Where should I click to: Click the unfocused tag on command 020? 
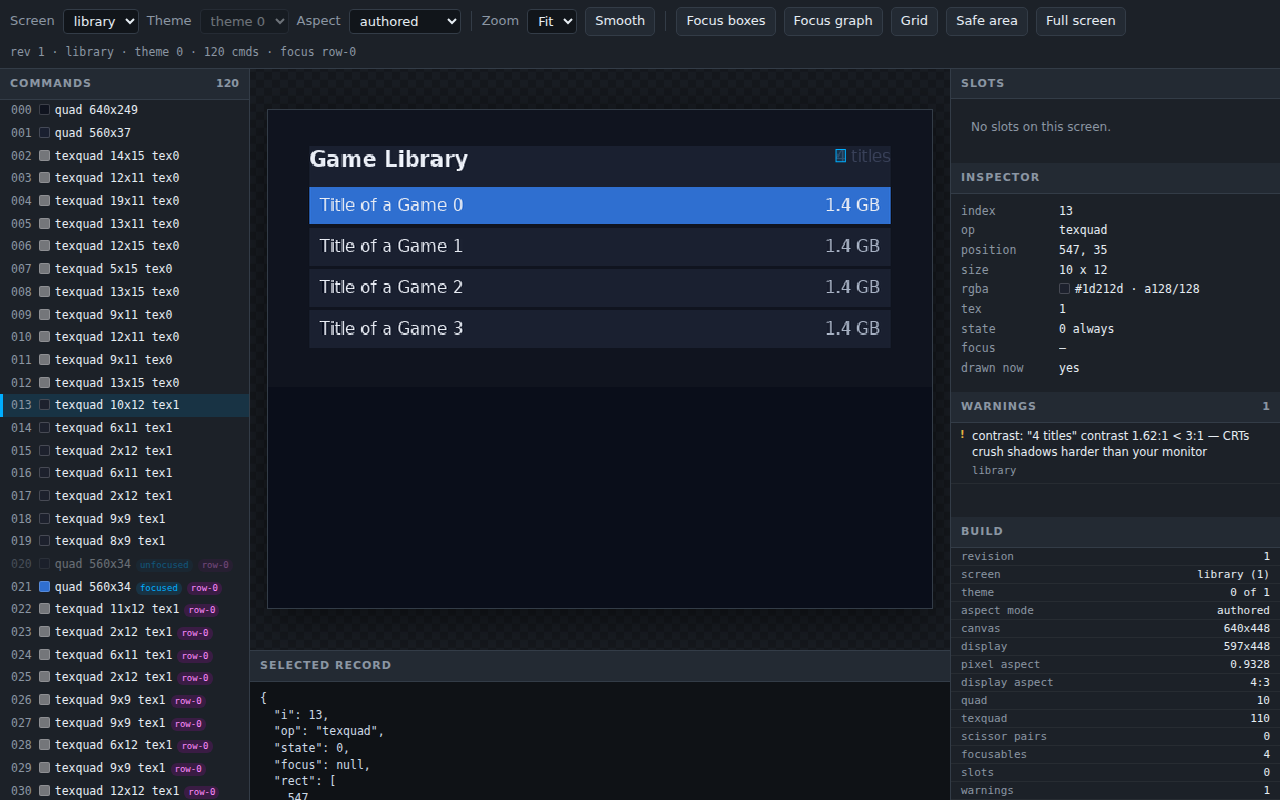(x=165, y=565)
